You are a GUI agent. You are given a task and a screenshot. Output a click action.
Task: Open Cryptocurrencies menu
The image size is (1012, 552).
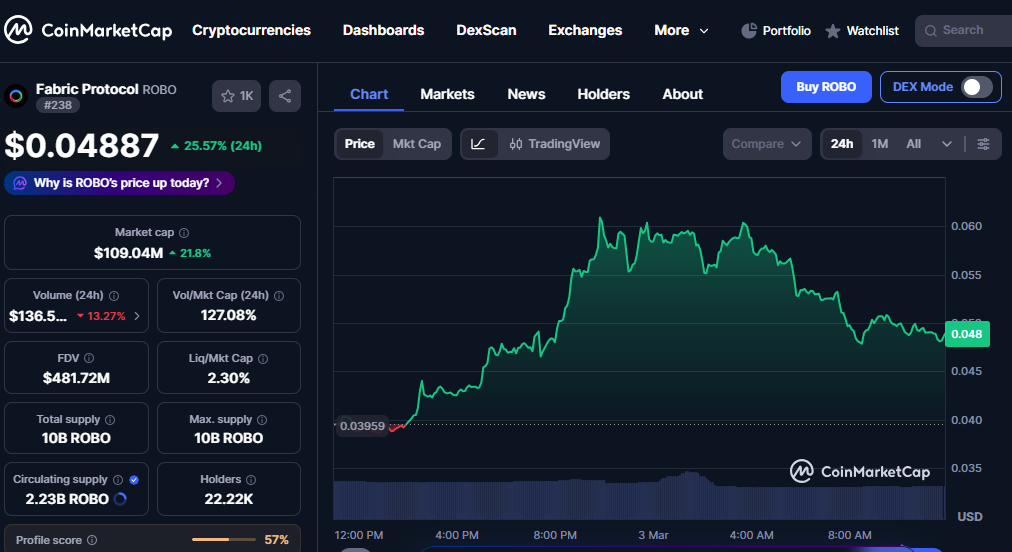(251, 30)
